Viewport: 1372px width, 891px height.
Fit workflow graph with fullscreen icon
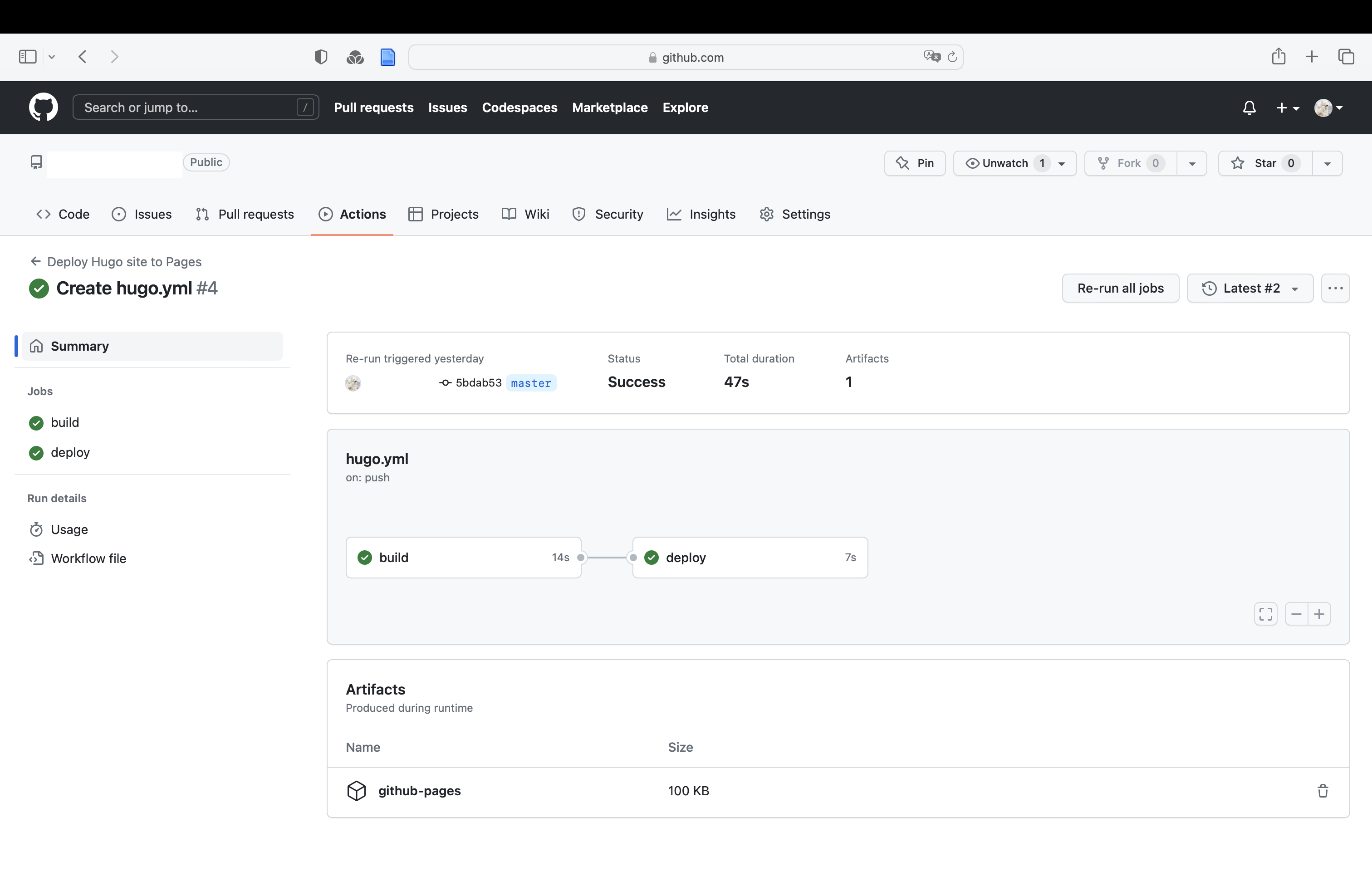1265,614
